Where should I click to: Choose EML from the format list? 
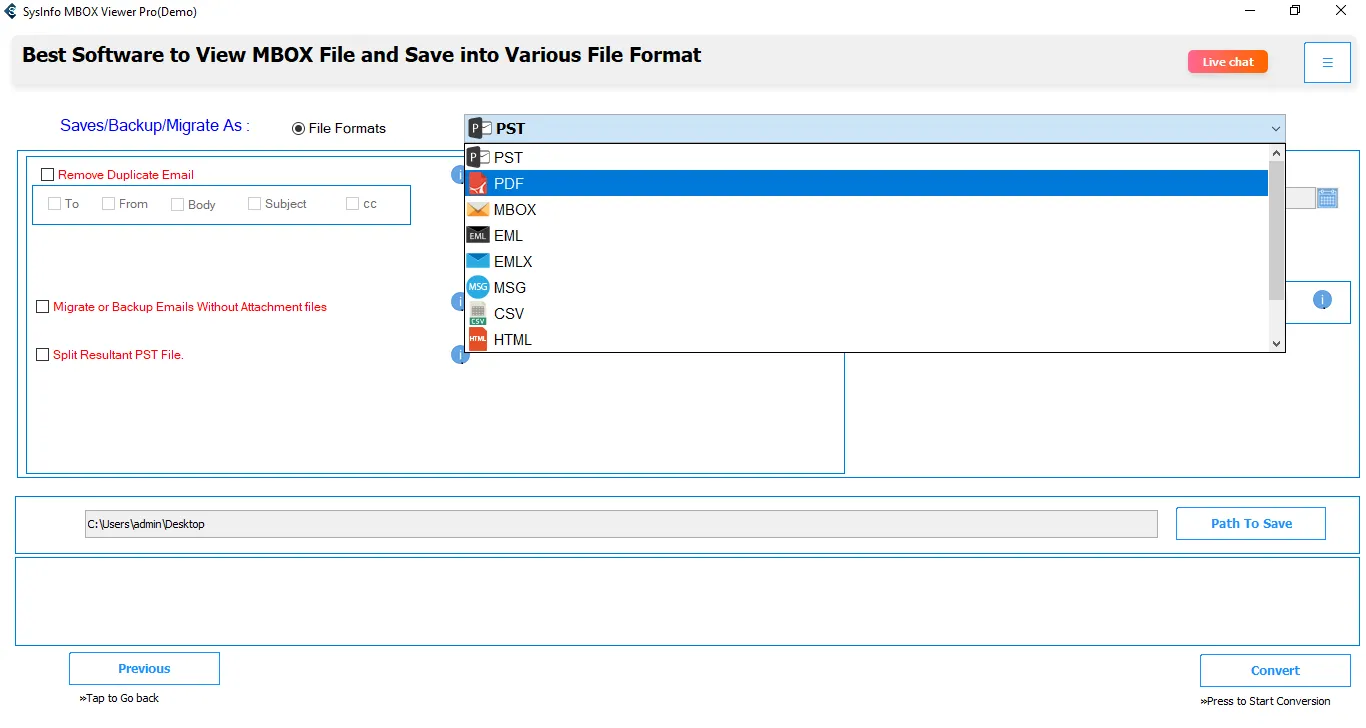[x=866, y=235]
